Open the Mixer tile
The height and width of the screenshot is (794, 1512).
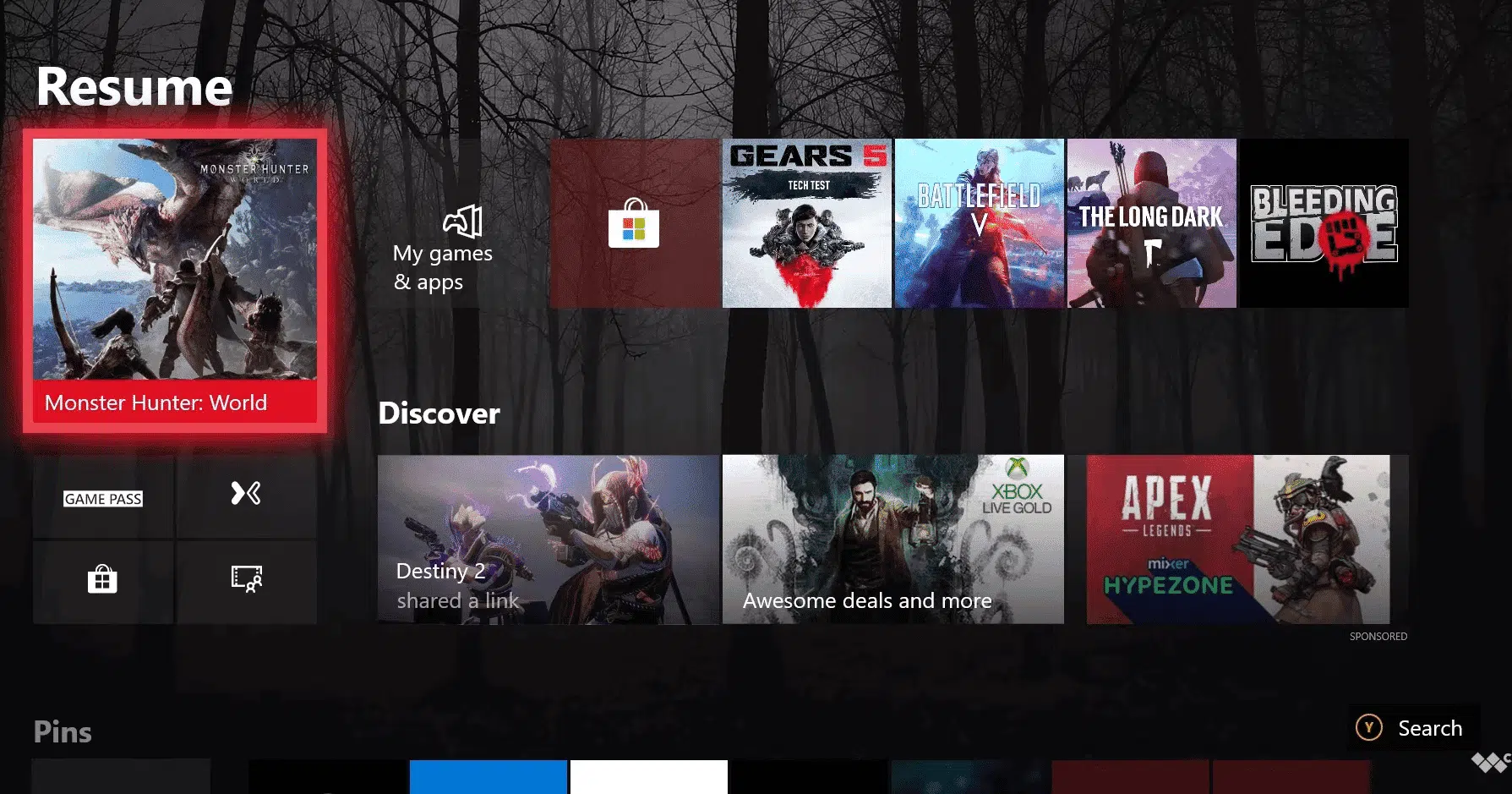point(247,497)
